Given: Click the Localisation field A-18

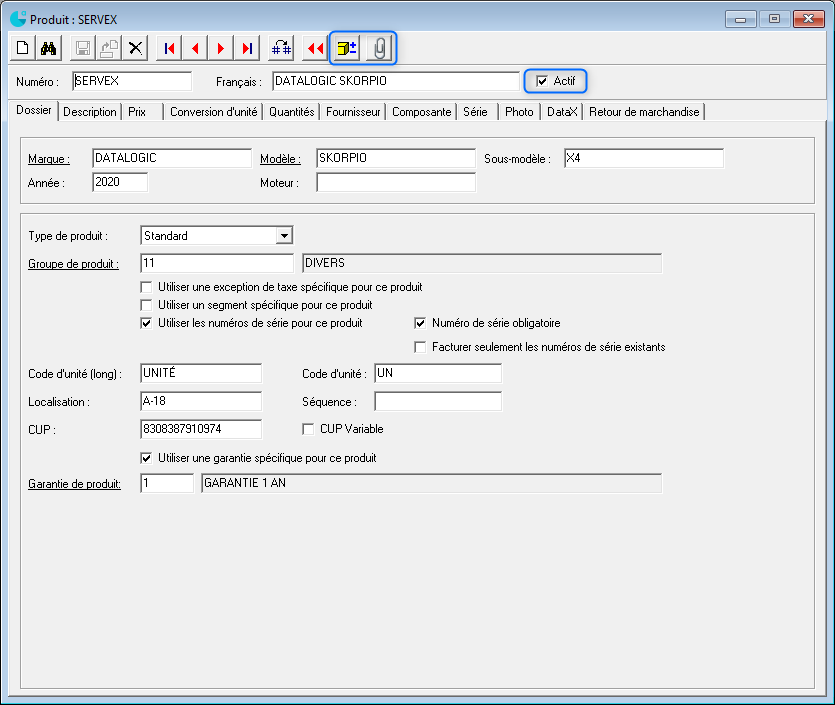Looking at the screenshot, I should [201, 401].
